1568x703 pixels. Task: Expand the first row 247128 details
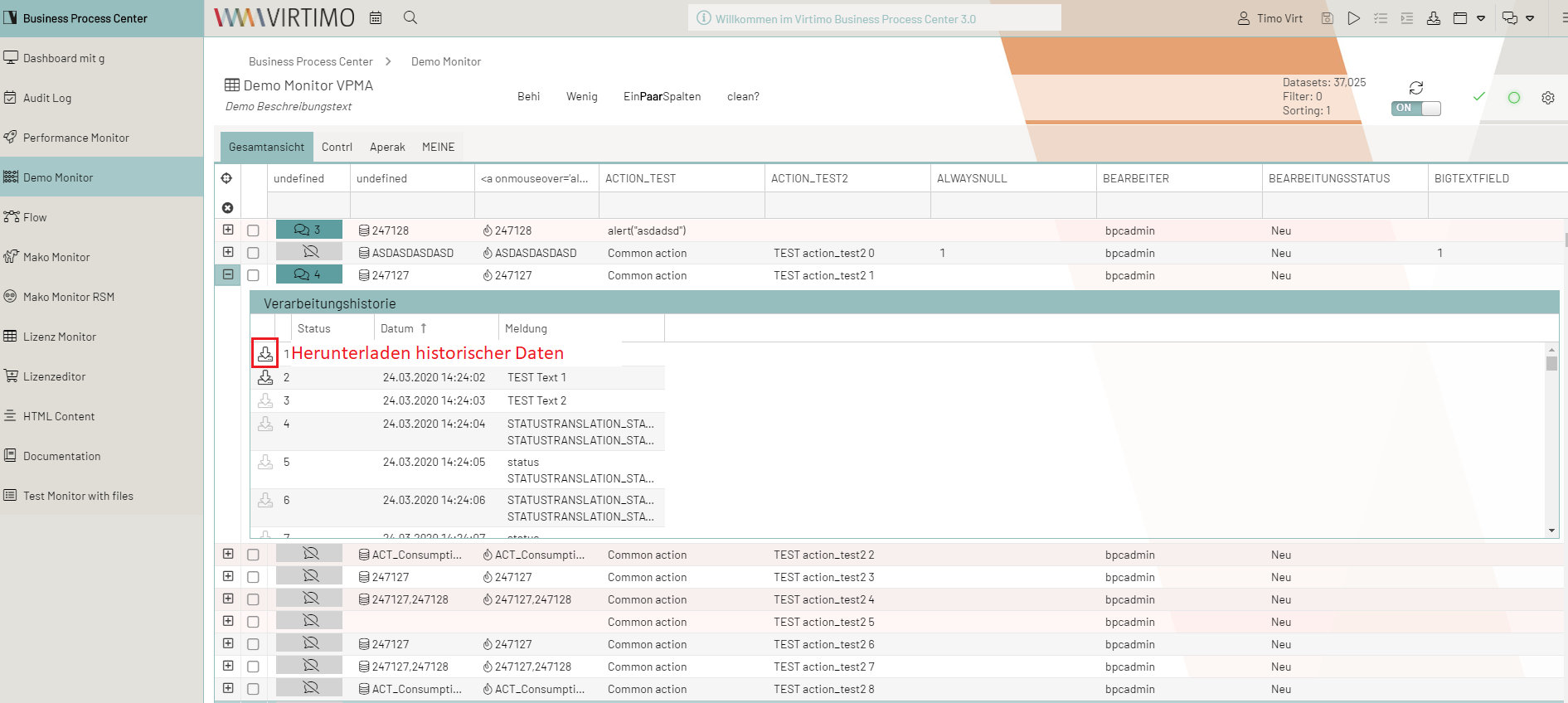228,230
